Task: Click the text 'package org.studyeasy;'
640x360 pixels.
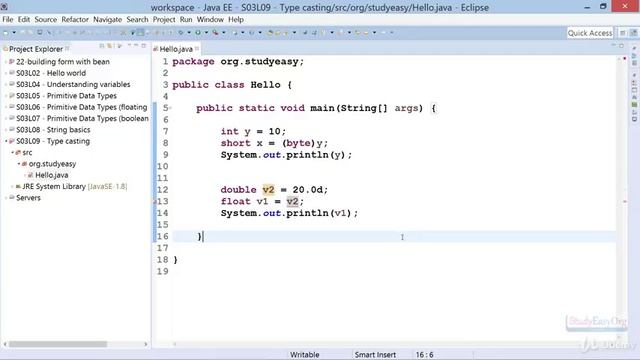Action: pyautogui.click(x=238, y=62)
